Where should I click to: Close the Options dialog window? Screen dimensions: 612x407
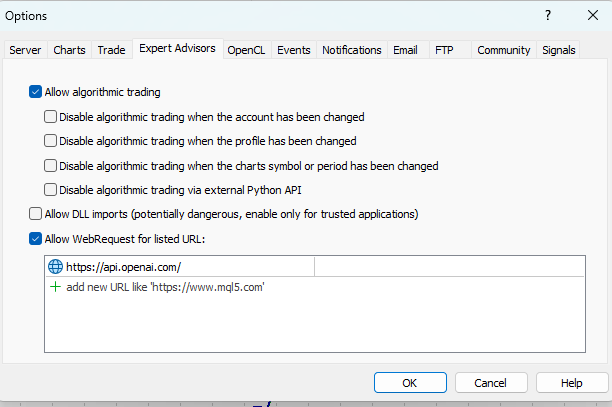592,16
